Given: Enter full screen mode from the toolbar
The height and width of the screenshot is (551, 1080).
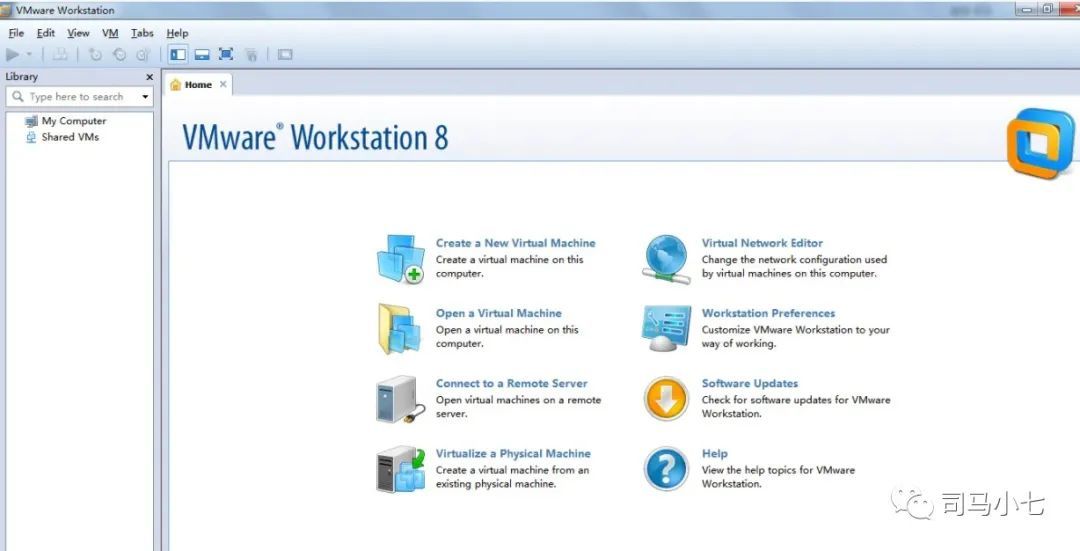Looking at the screenshot, I should tap(226, 54).
